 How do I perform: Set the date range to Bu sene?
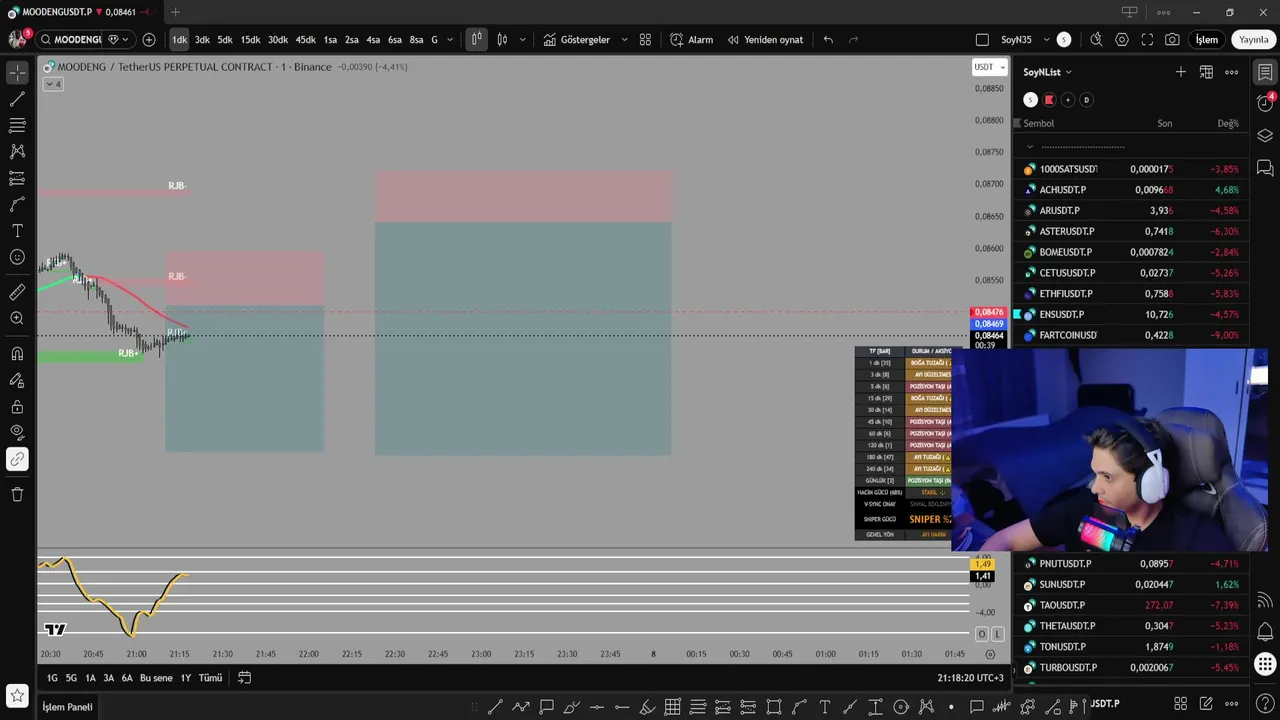point(156,678)
